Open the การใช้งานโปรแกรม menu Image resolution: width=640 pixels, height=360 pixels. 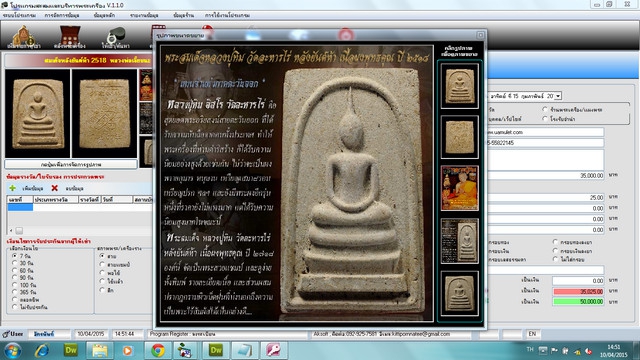pyautogui.click(x=227, y=15)
